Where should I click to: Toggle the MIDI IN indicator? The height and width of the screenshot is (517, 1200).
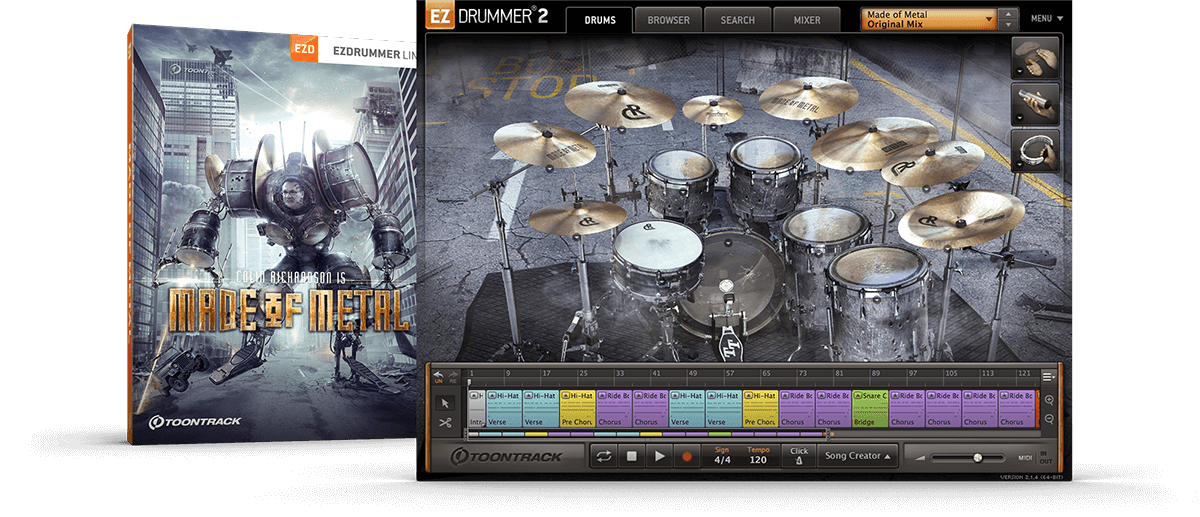pyautogui.click(x=1045, y=452)
